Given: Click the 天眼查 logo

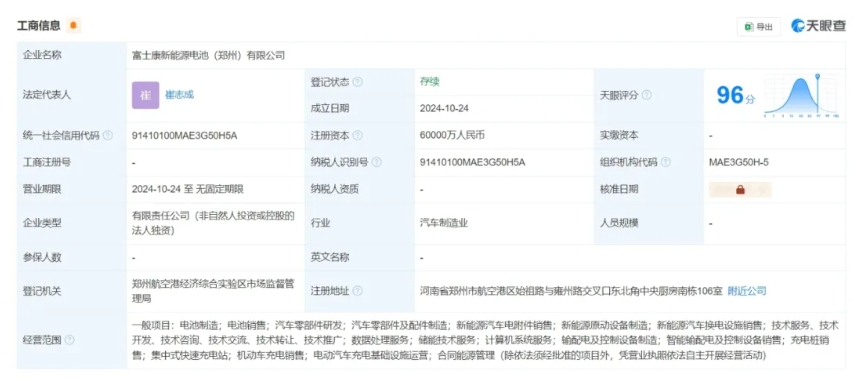Looking at the screenshot, I should 818,25.
